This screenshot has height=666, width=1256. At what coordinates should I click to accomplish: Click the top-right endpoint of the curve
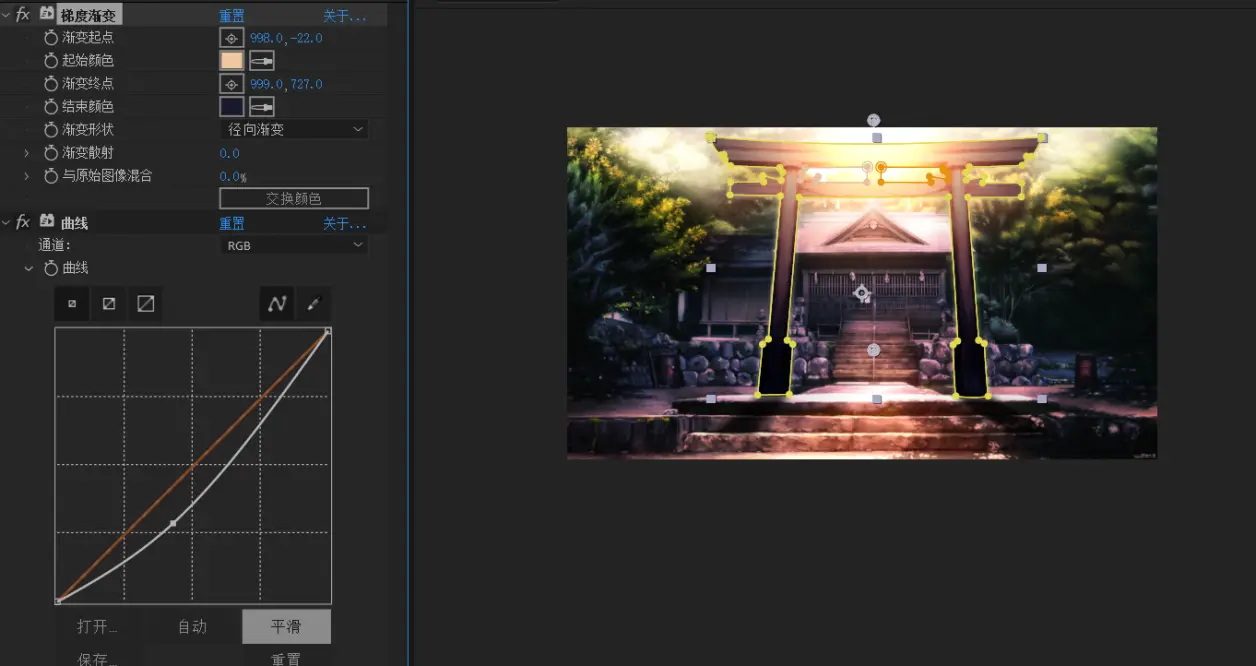click(328, 329)
